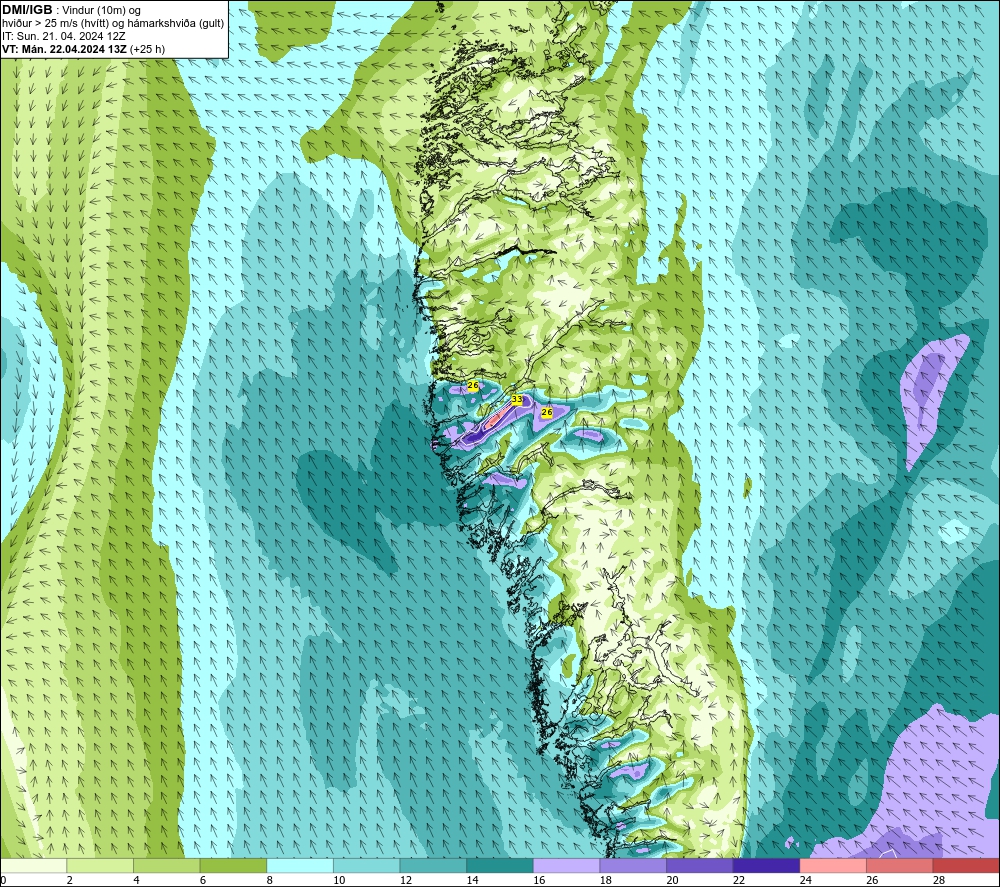This screenshot has width=1000, height=887.
Task: Click the legend scale number 4
Action: 135,881
